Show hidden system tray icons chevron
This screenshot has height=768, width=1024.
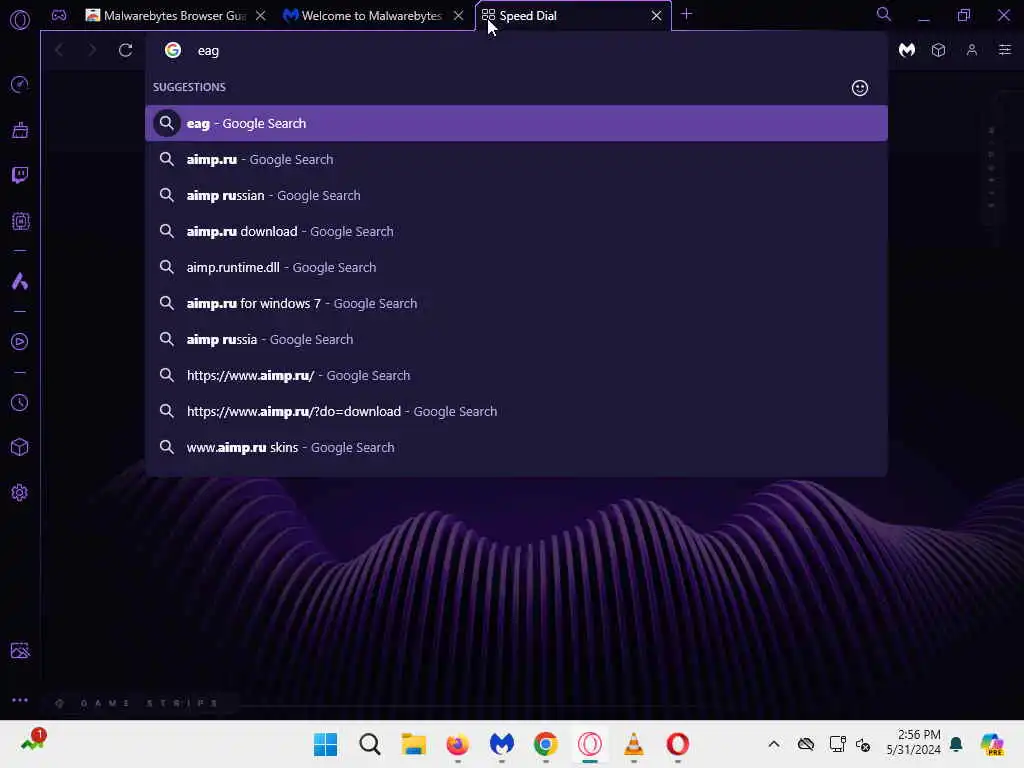pos(774,744)
